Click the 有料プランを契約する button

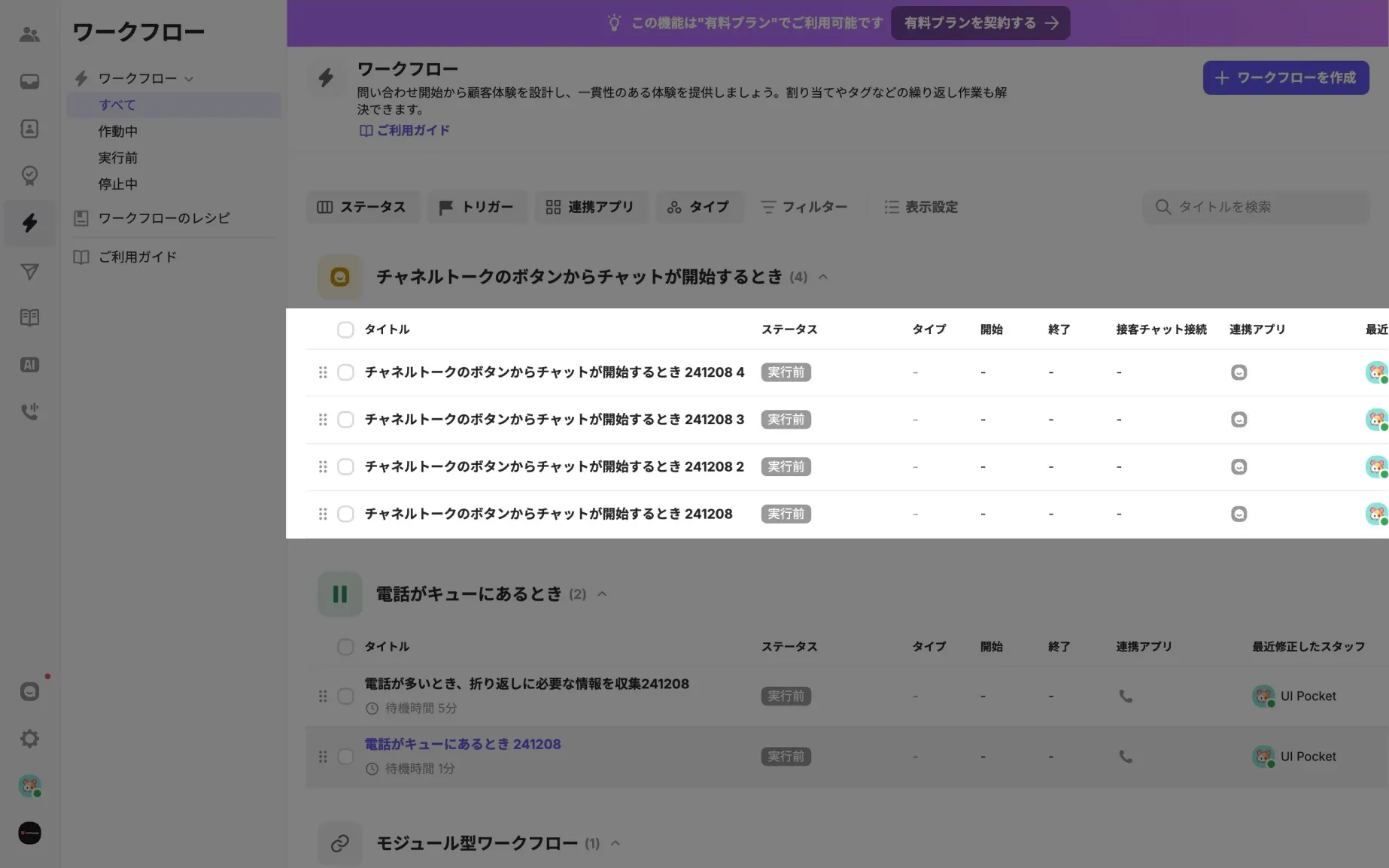(980, 23)
